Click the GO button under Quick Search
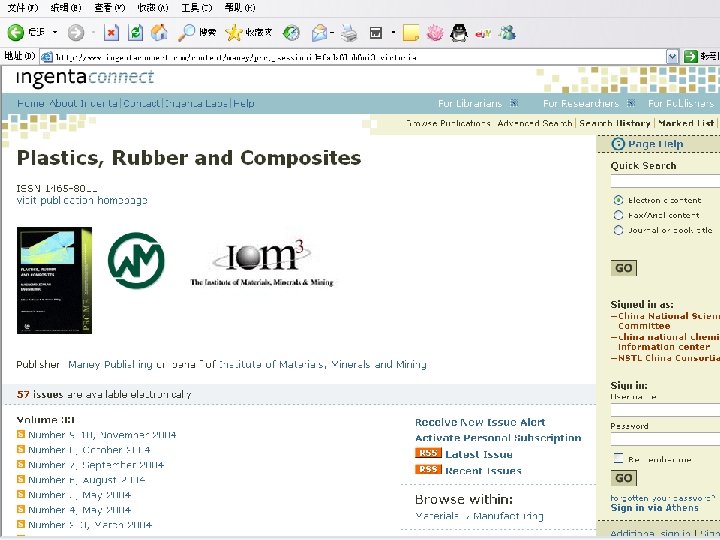The height and width of the screenshot is (540, 720). click(x=624, y=268)
